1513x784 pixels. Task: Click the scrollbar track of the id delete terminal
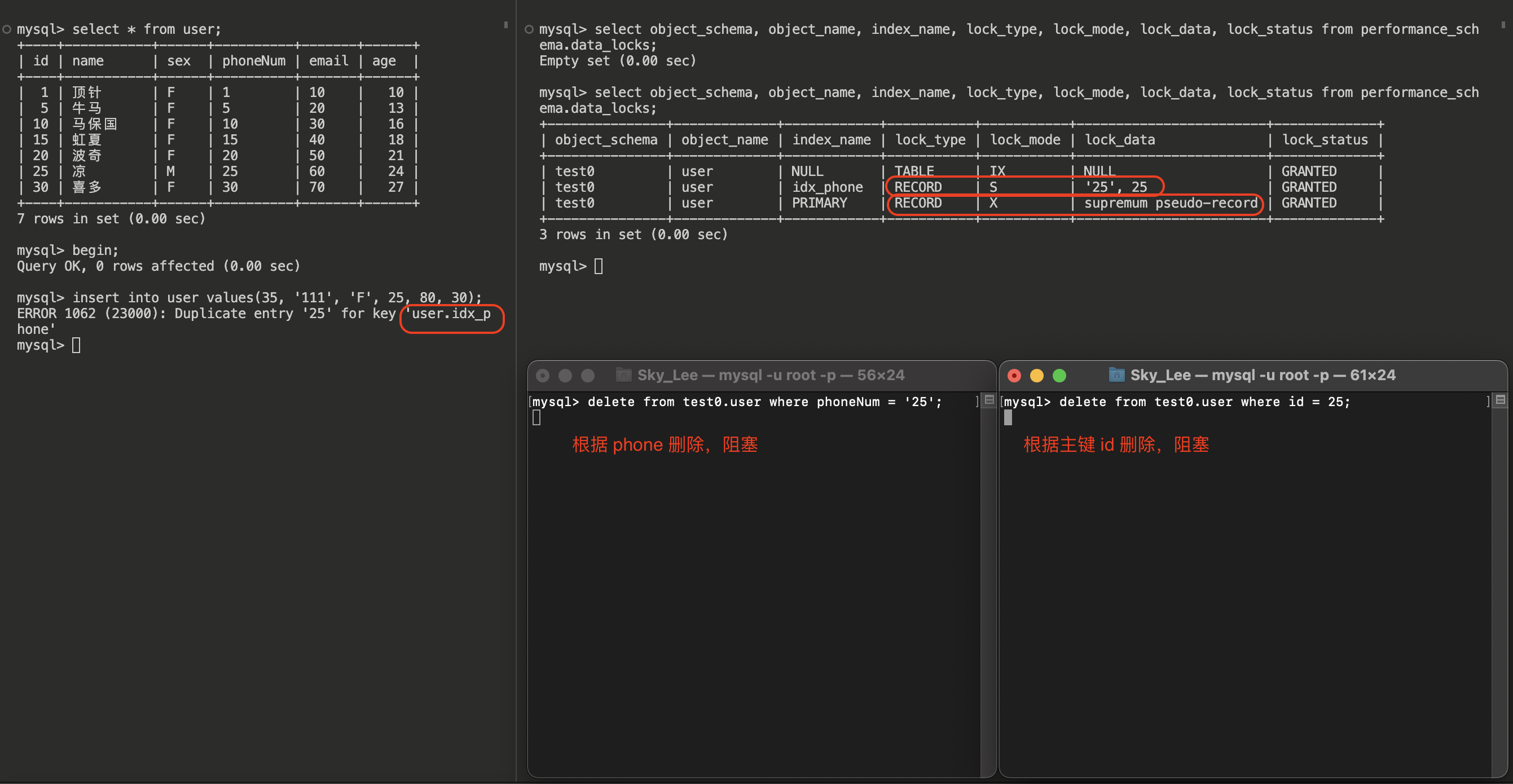(x=1499, y=587)
